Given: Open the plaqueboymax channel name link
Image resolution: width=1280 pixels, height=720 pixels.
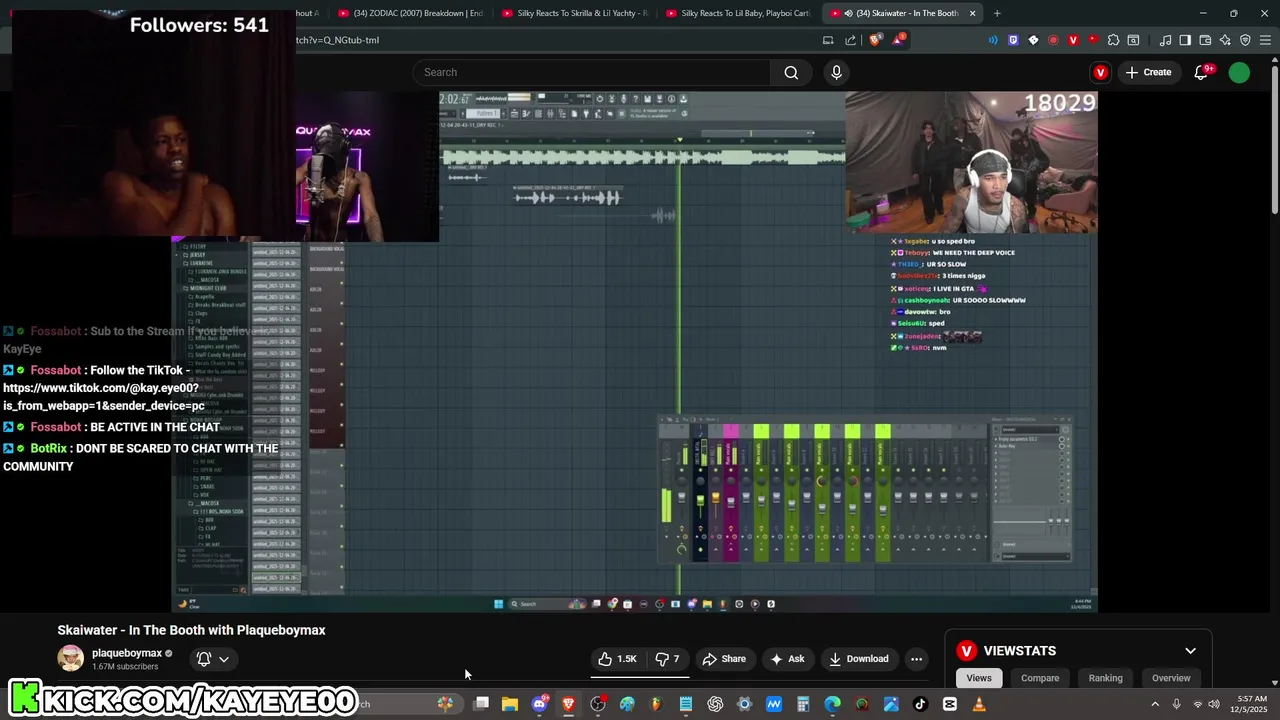Looking at the screenshot, I should click(127, 653).
